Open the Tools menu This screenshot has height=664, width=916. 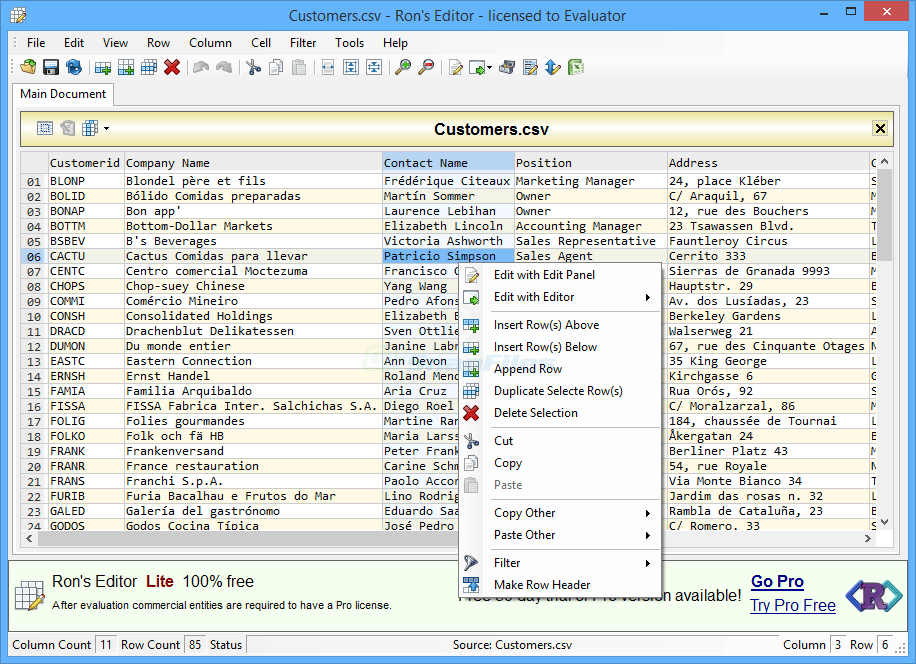pyautogui.click(x=349, y=43)
